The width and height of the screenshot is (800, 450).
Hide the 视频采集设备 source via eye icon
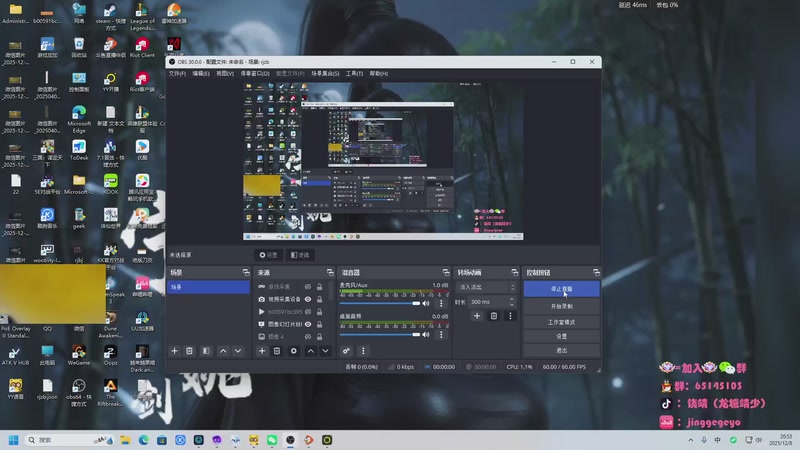(x=308, y=299)
